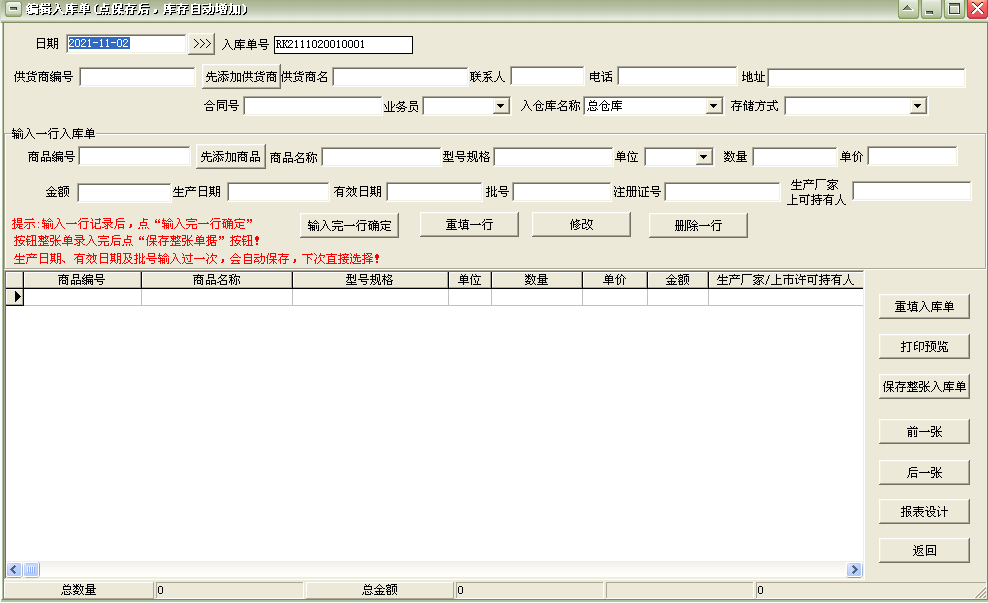Click 重填入库单 button
The image size is (988, 603).
(924, 307)
